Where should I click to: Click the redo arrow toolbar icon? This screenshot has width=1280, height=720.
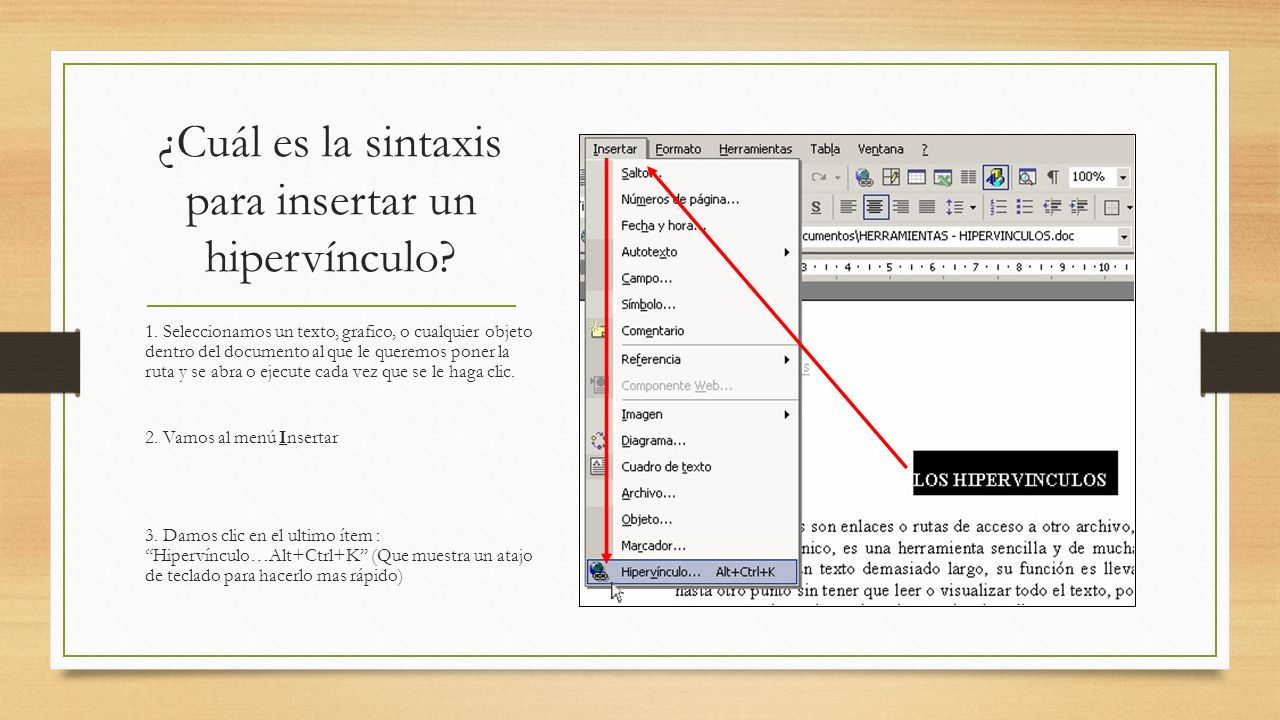tap(818, 177)
